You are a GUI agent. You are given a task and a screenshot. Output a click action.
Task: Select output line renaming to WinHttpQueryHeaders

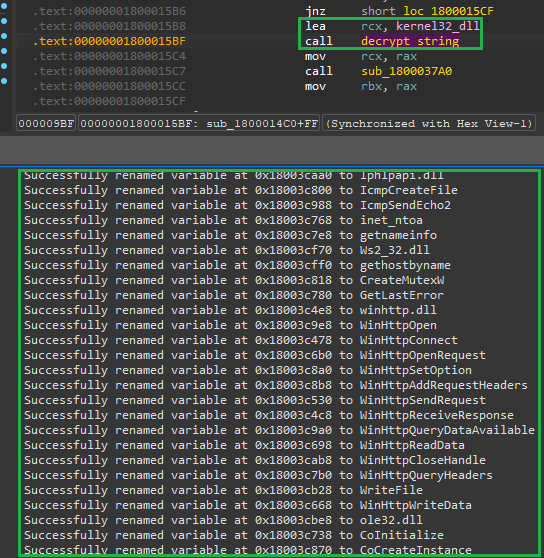point(258,475)
